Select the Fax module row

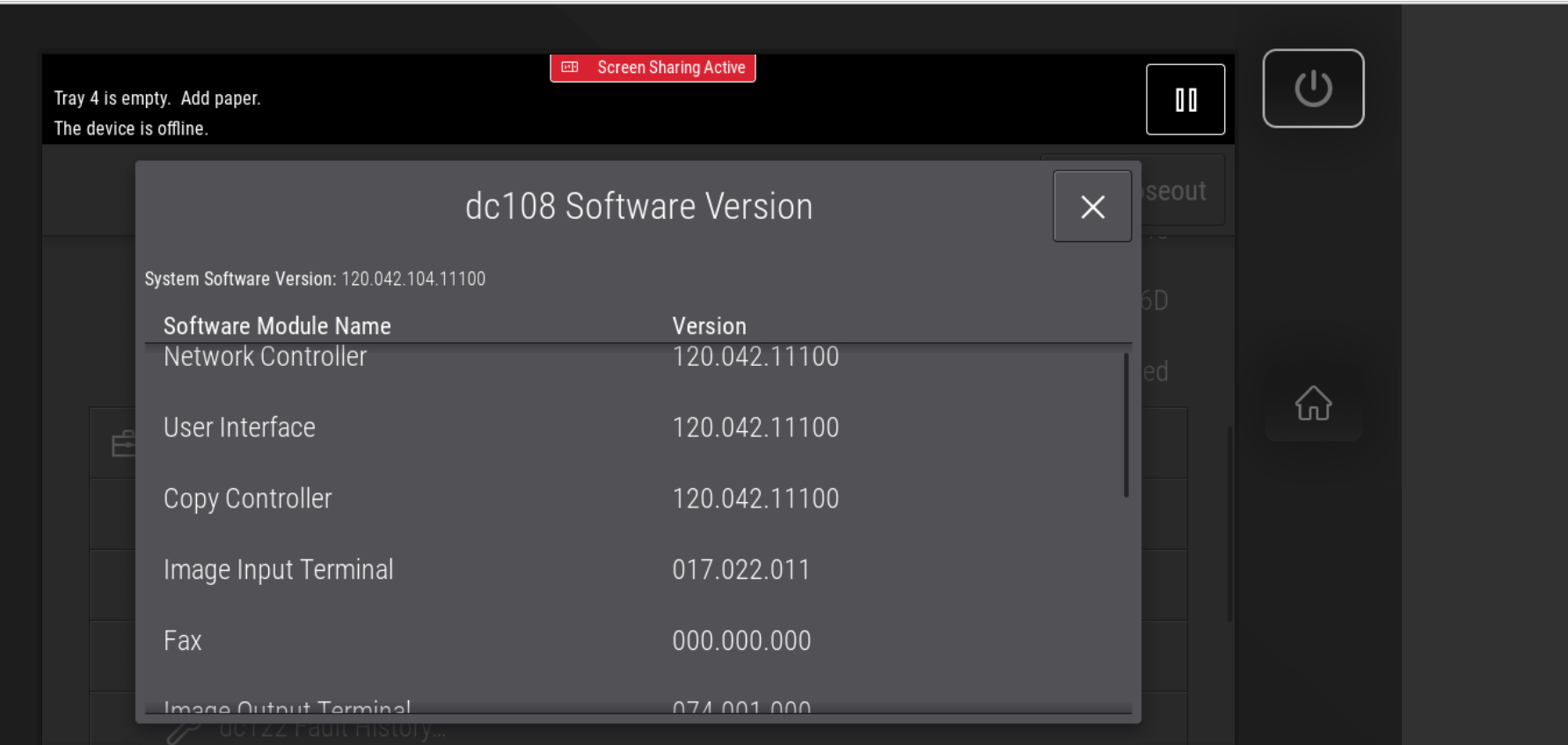(183, 640)
